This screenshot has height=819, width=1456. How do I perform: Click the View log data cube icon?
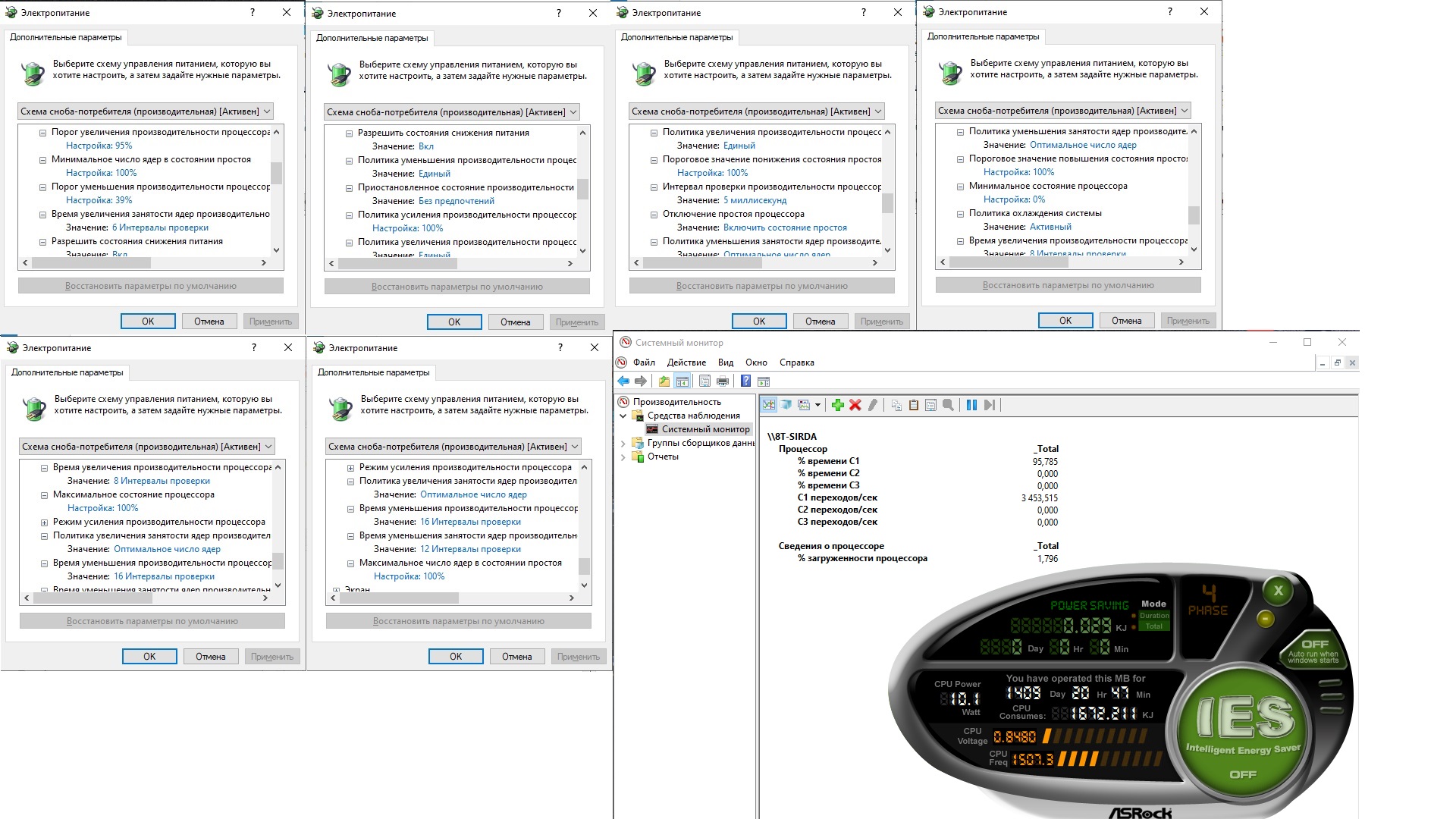click(786, 405)
